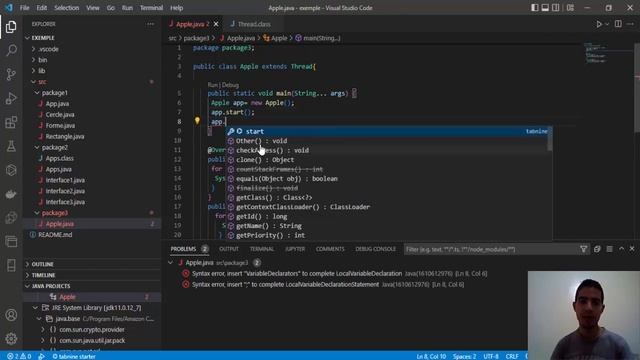
Task: Expand the TIMELINE section
Action: (27, 275)
